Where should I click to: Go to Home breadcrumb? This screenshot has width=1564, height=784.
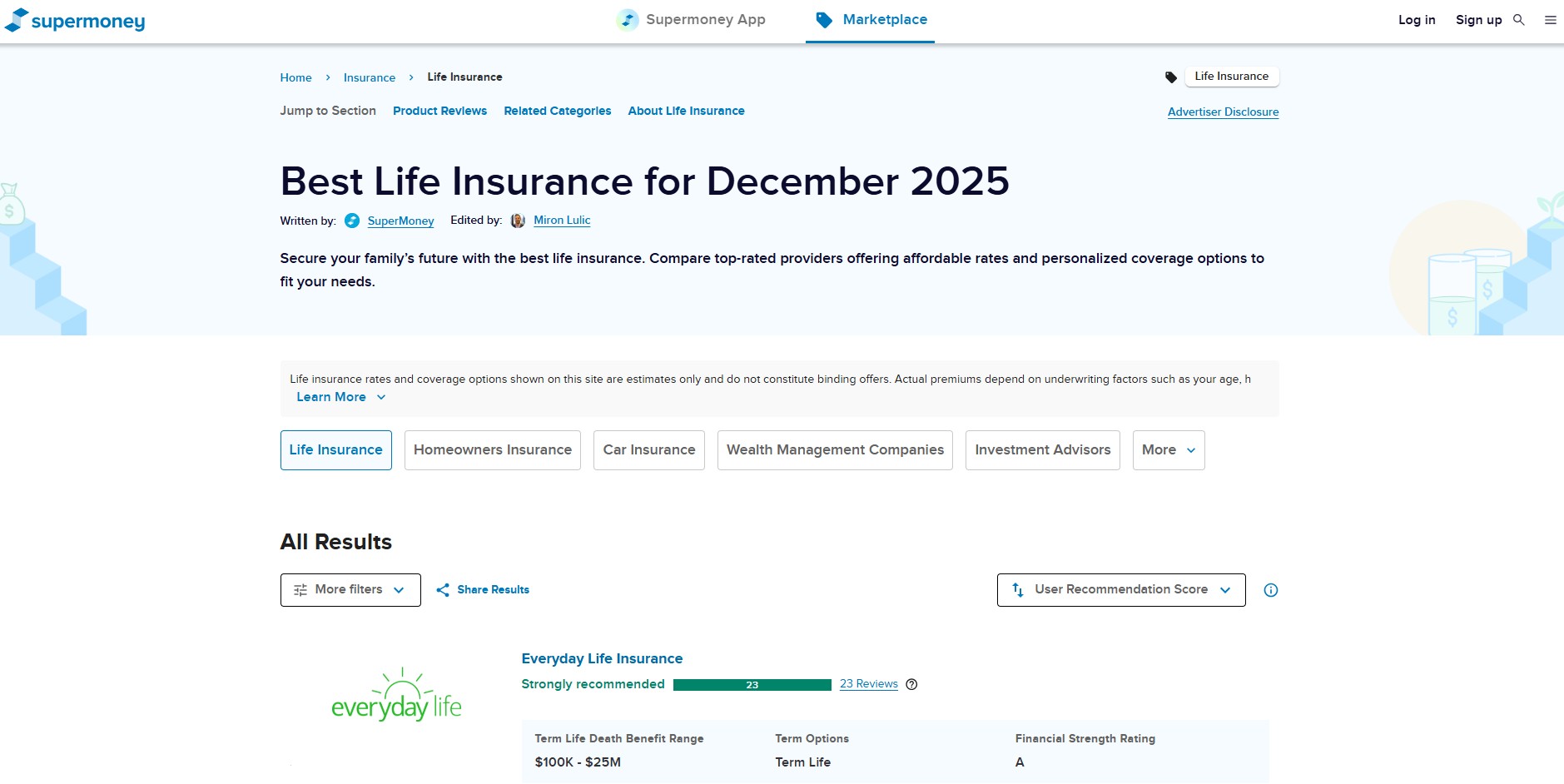[x=295, y=77]
